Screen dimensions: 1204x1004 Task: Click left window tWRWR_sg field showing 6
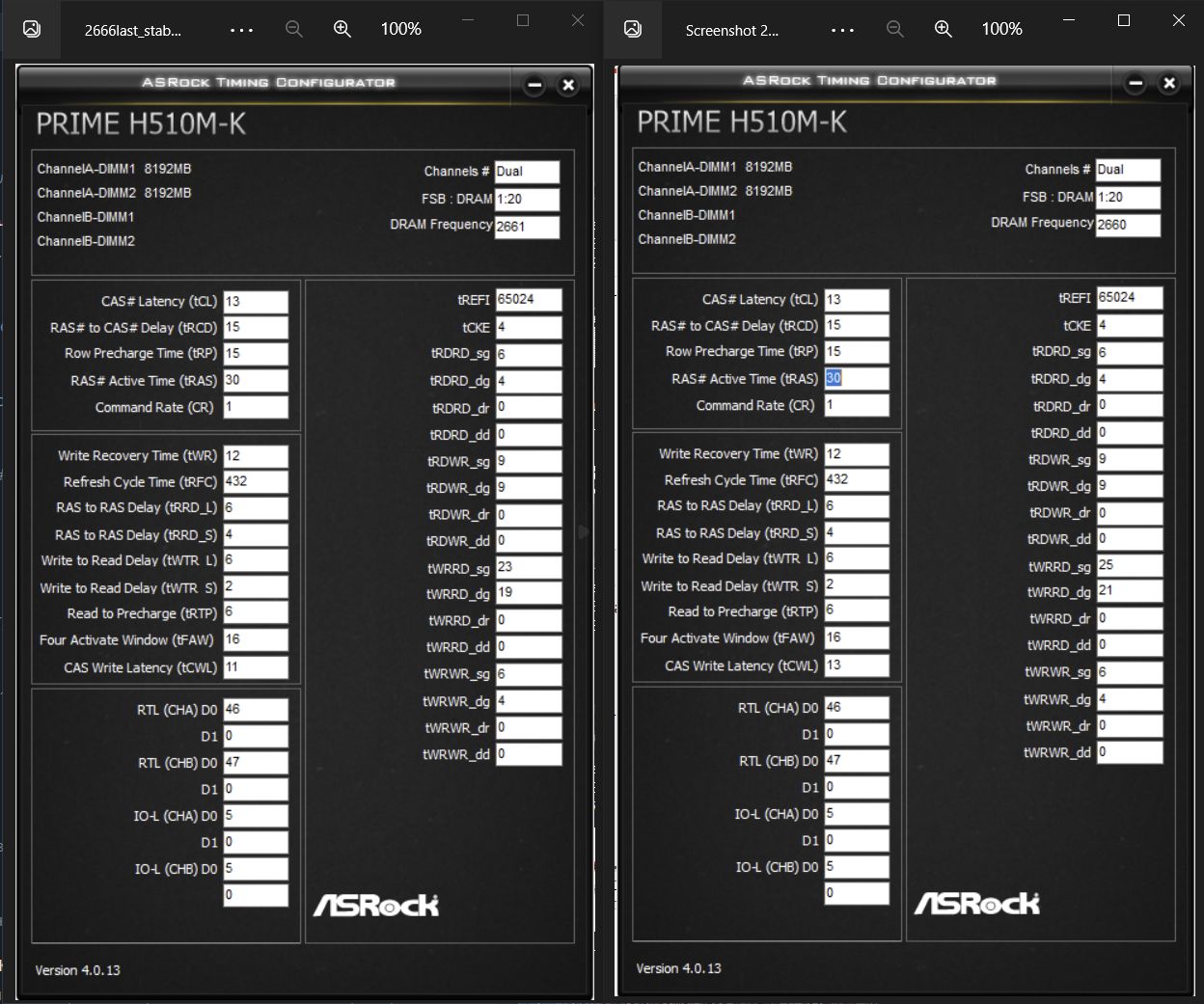coord(529,674)
